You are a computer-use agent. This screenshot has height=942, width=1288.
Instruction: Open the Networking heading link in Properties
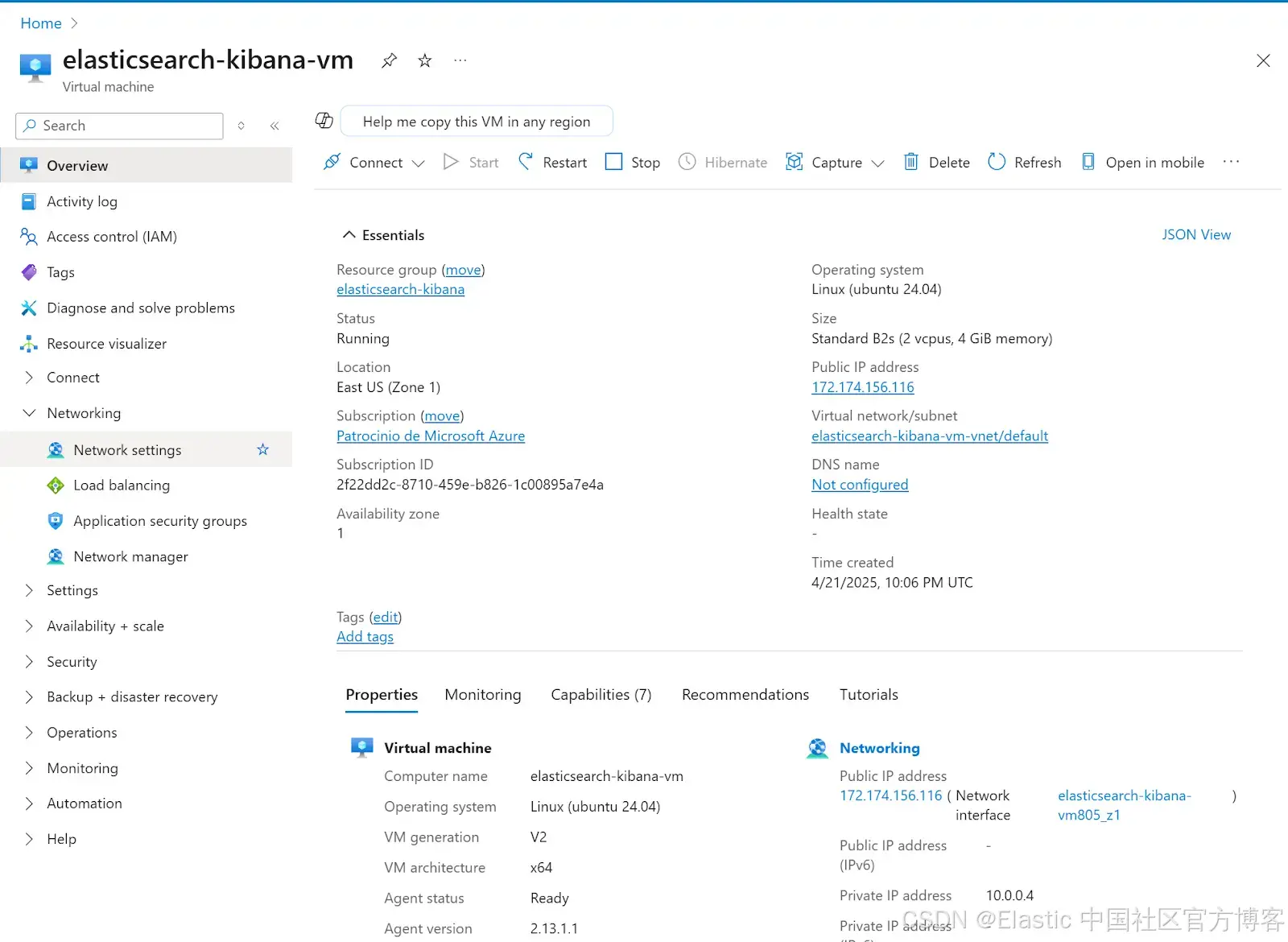pos(879,748)
